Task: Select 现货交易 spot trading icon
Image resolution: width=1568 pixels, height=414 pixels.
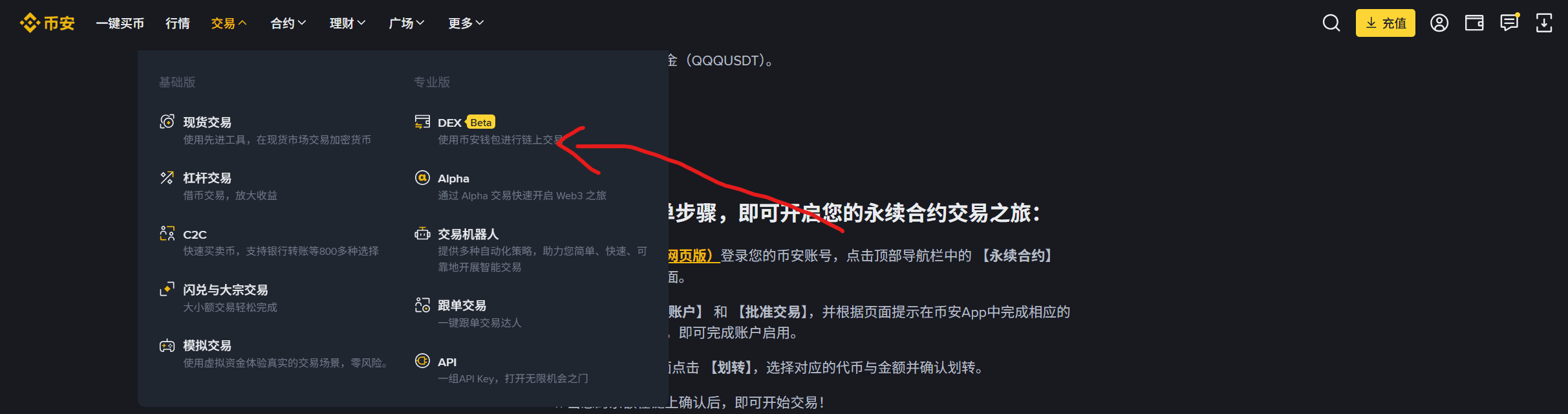Action: (167, 122)
